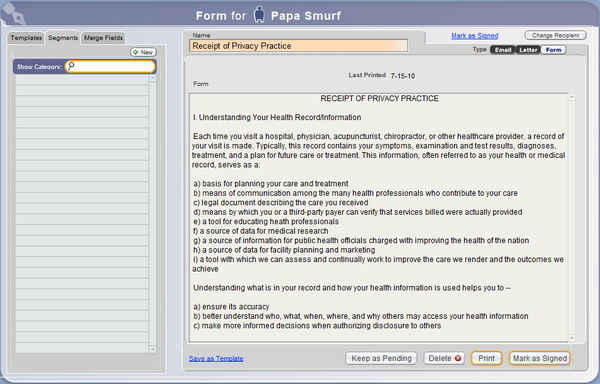This screenshot has height=384, width=600.
Task: Click Keep as Pending button
Action: 381,358
